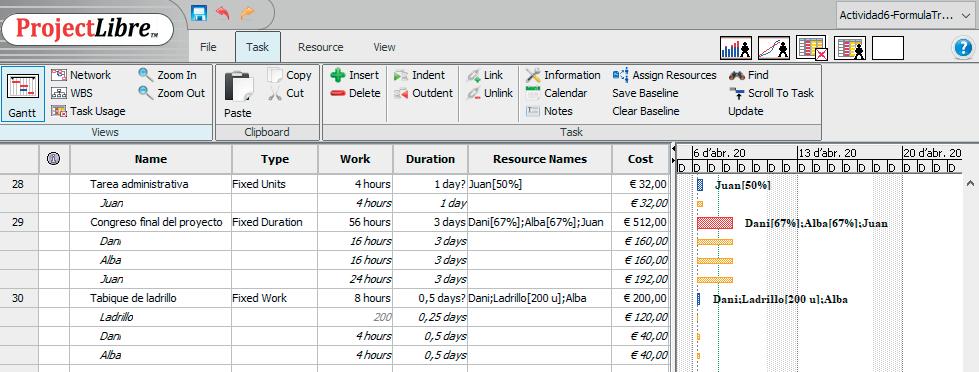Image resolution: width=979 pixels, height=372 pixels.
Task: Click Cut in Clipboard group
Action: coord(286,93)
